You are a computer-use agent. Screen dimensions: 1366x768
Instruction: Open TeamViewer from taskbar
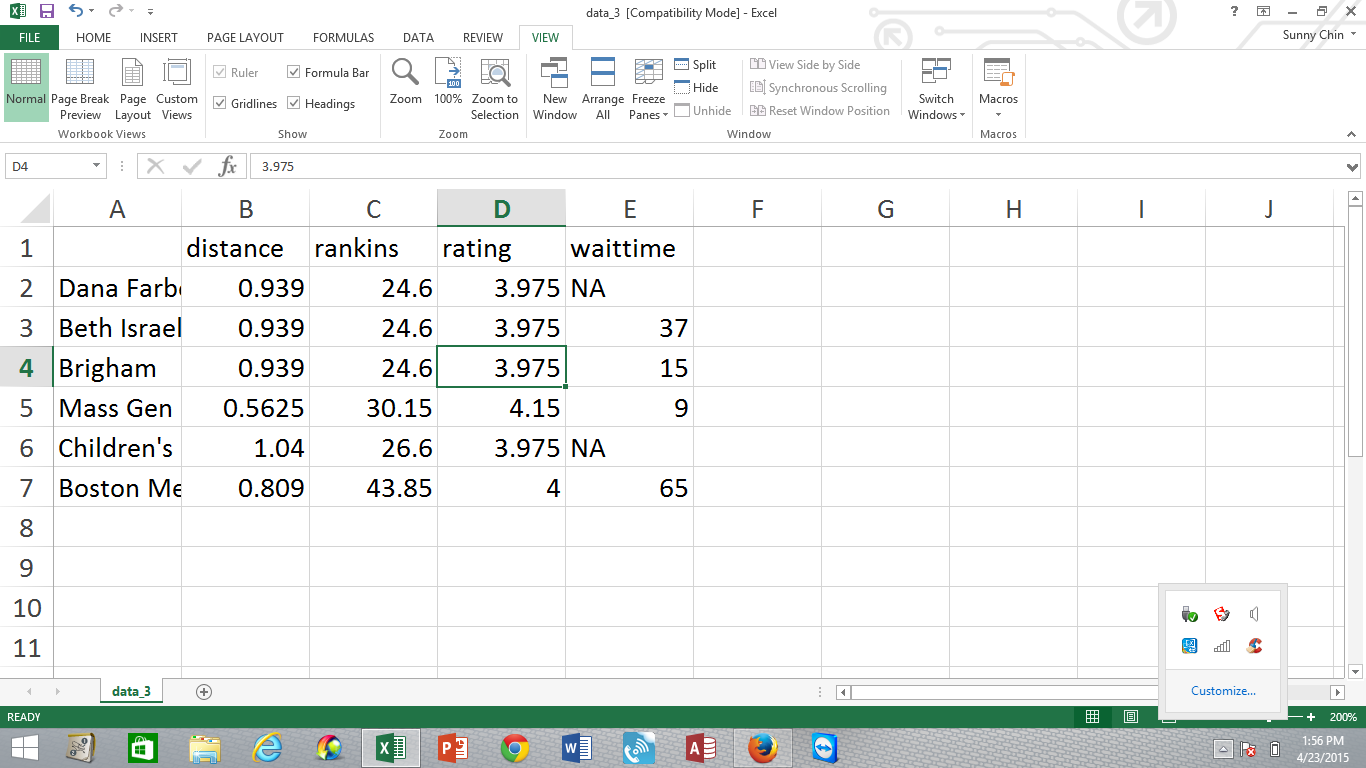pos(825,748)
